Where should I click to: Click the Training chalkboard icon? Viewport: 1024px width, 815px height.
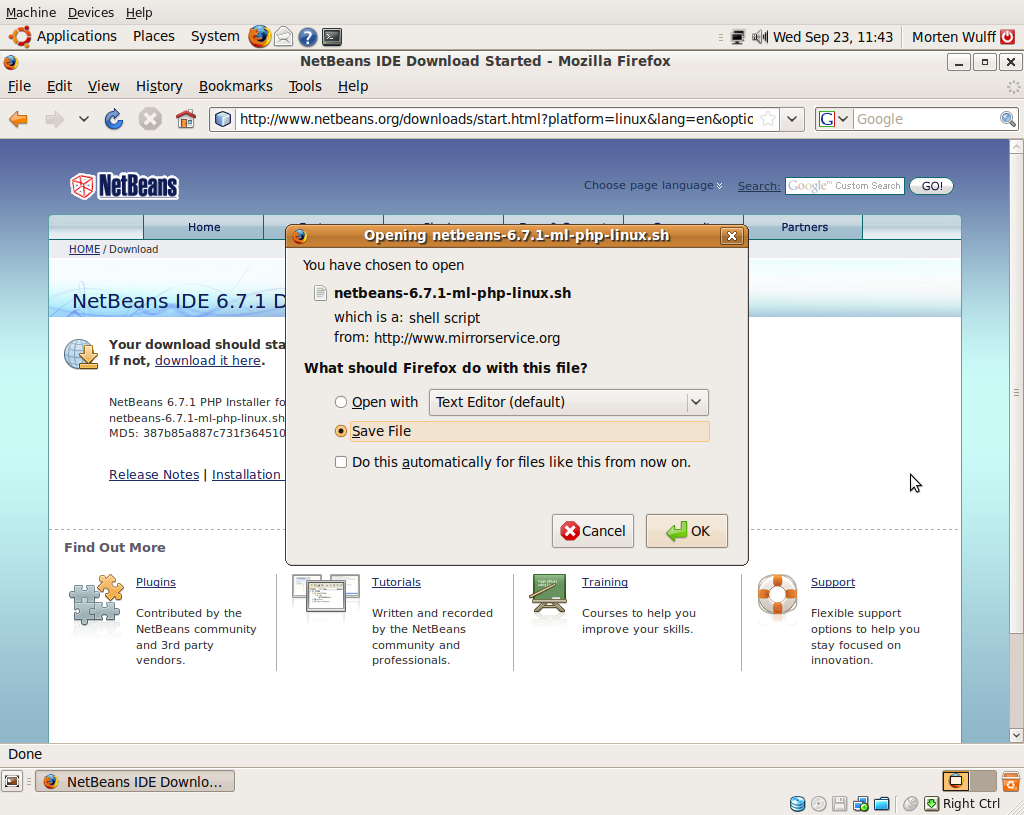tap(549, 595)
